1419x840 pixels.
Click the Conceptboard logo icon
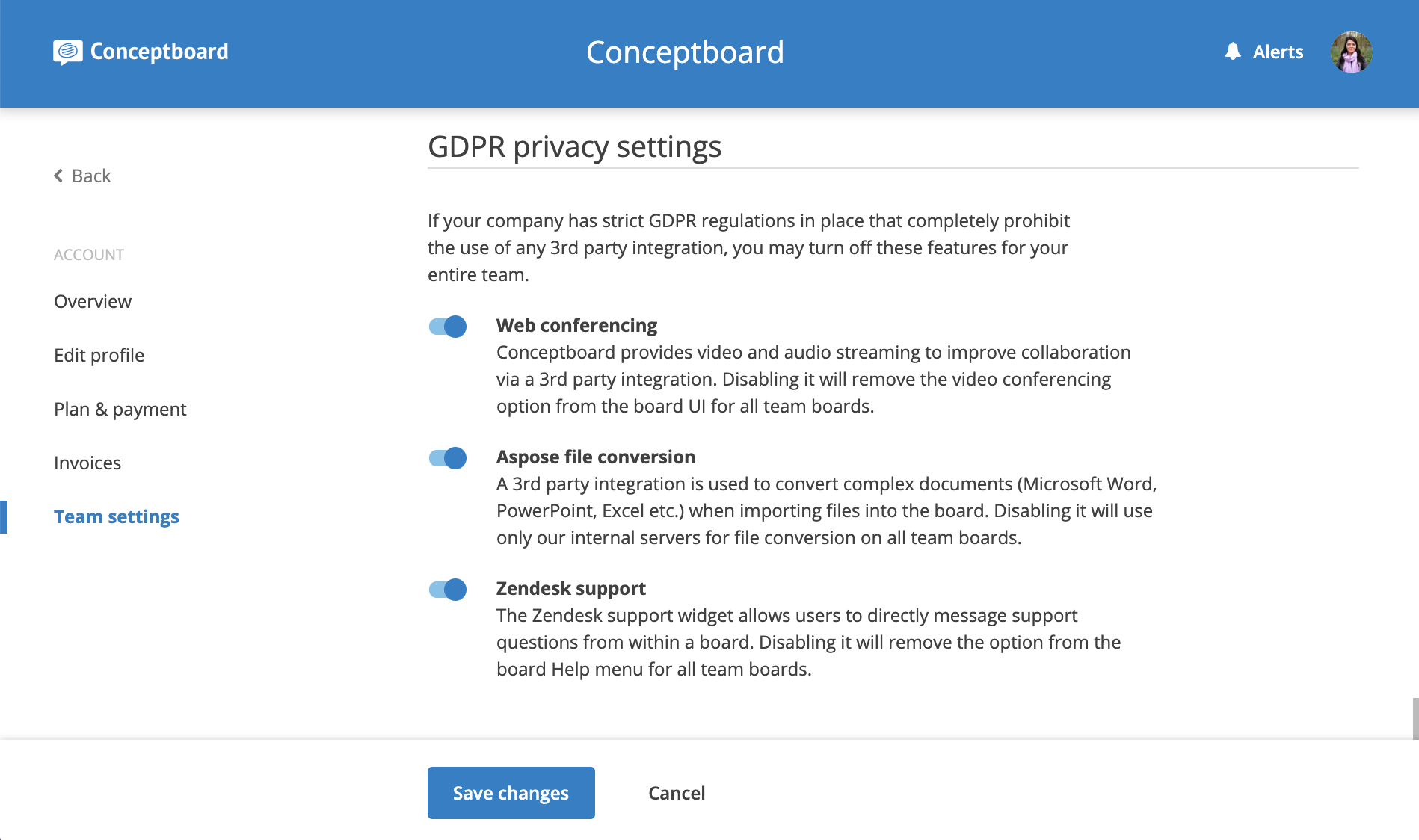pyautogui.click(x=67, y=52)
